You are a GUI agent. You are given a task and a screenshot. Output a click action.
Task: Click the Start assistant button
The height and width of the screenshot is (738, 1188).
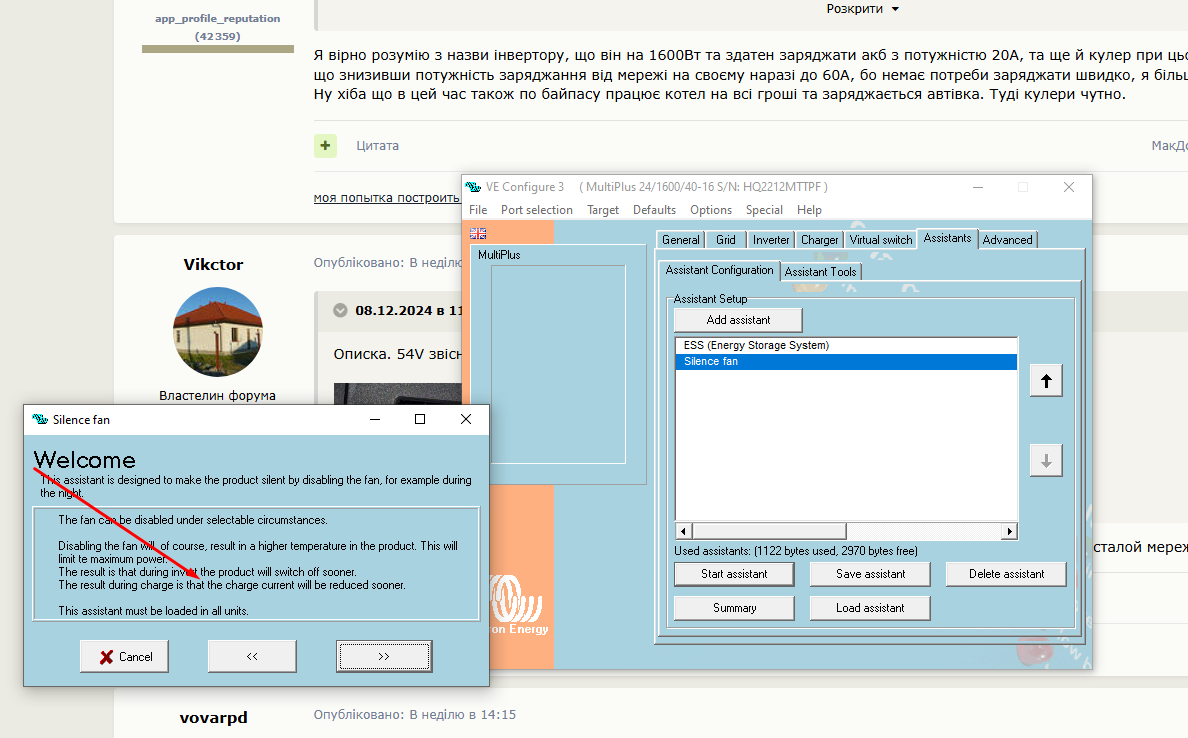tap(734, 574)
